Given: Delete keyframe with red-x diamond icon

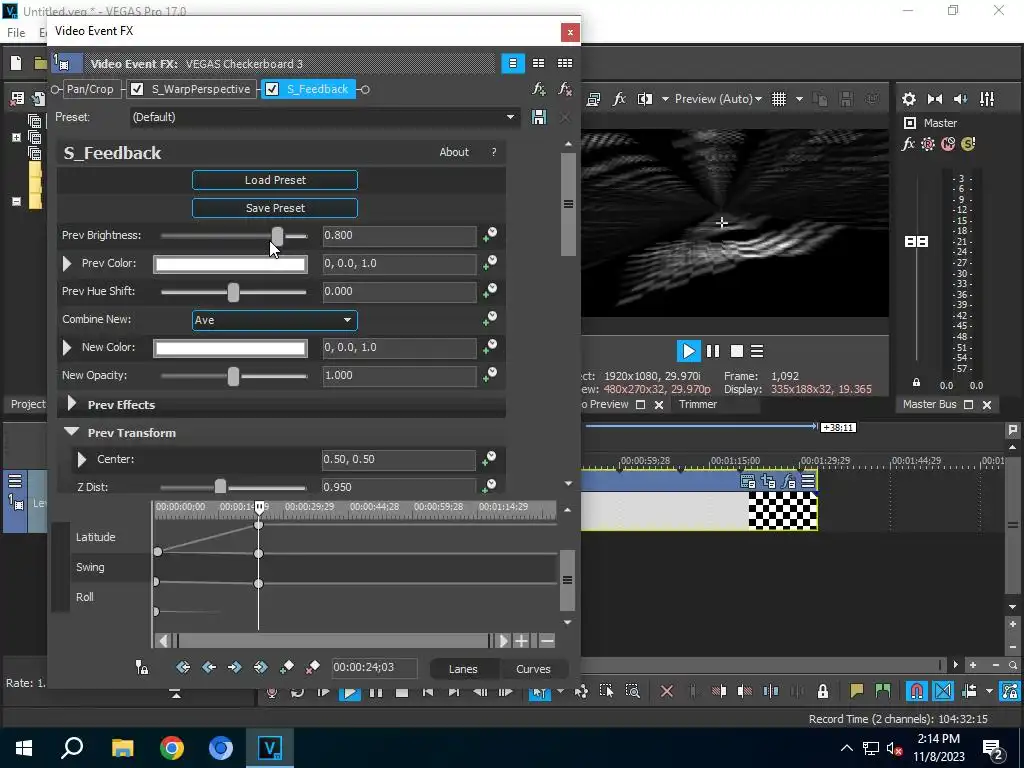Looking at the screenshot, I should click(x=312, y=667).
